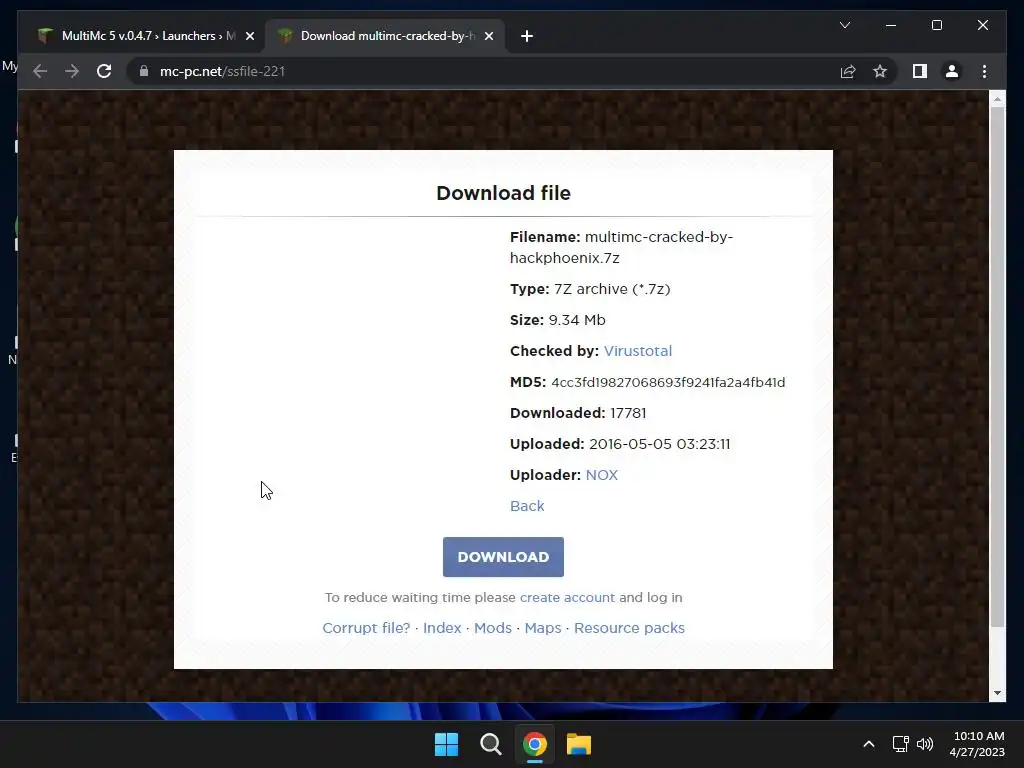Click the blue DOWNLOAD button
Image resolution: width=1024 pixels, height=768 pixels.
[x=503, y=557]
